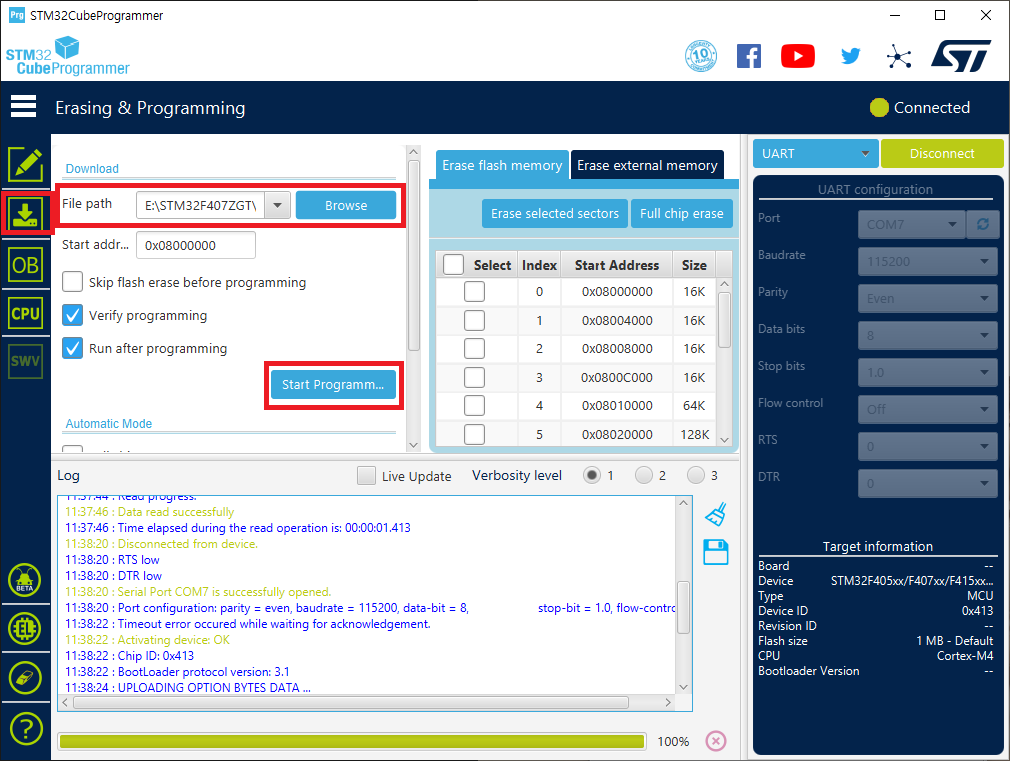
Task: Clear the log with broom icon
Action: click(716, 514)
